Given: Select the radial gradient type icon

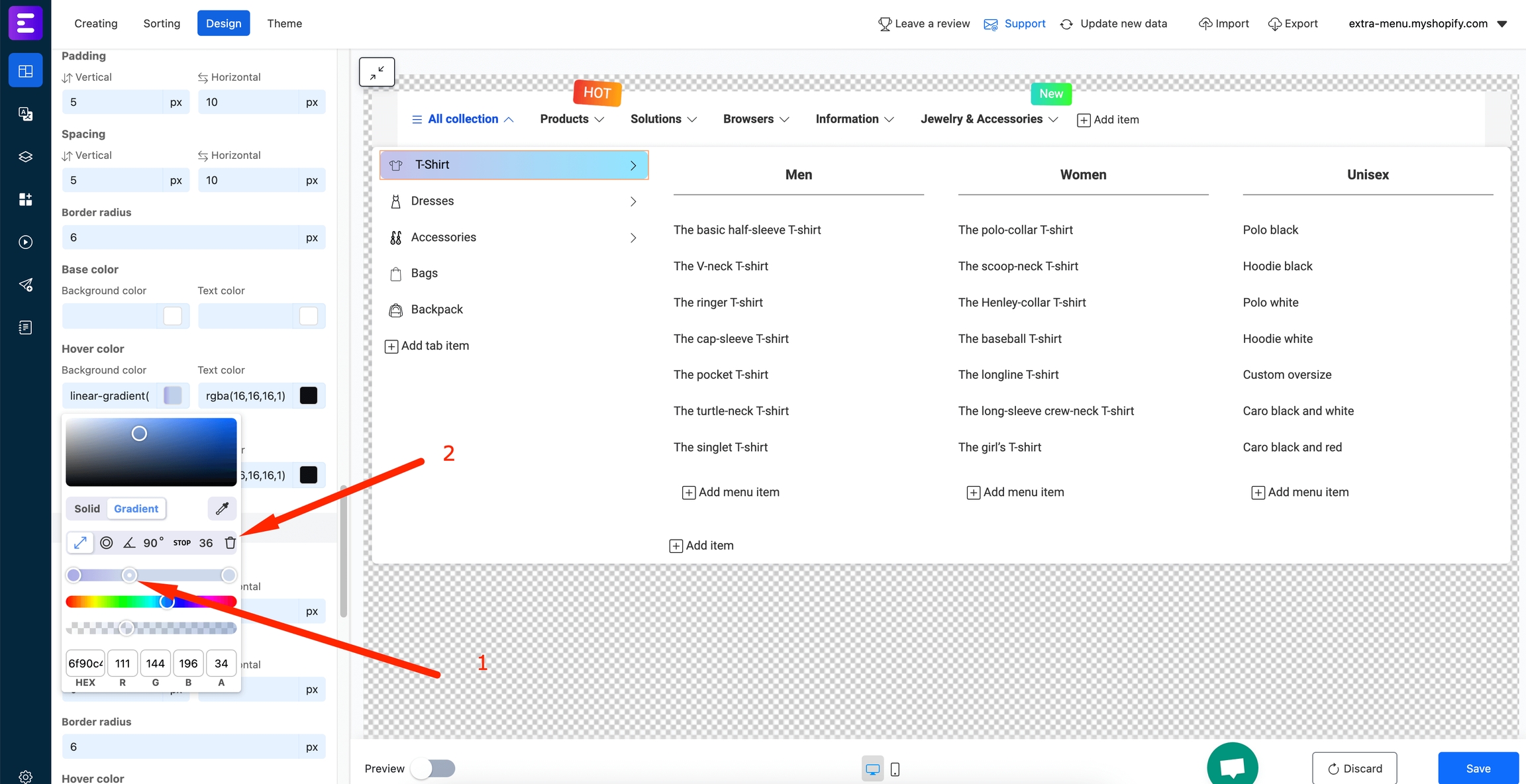Looking at the screenshot, I should pos(106,543).
